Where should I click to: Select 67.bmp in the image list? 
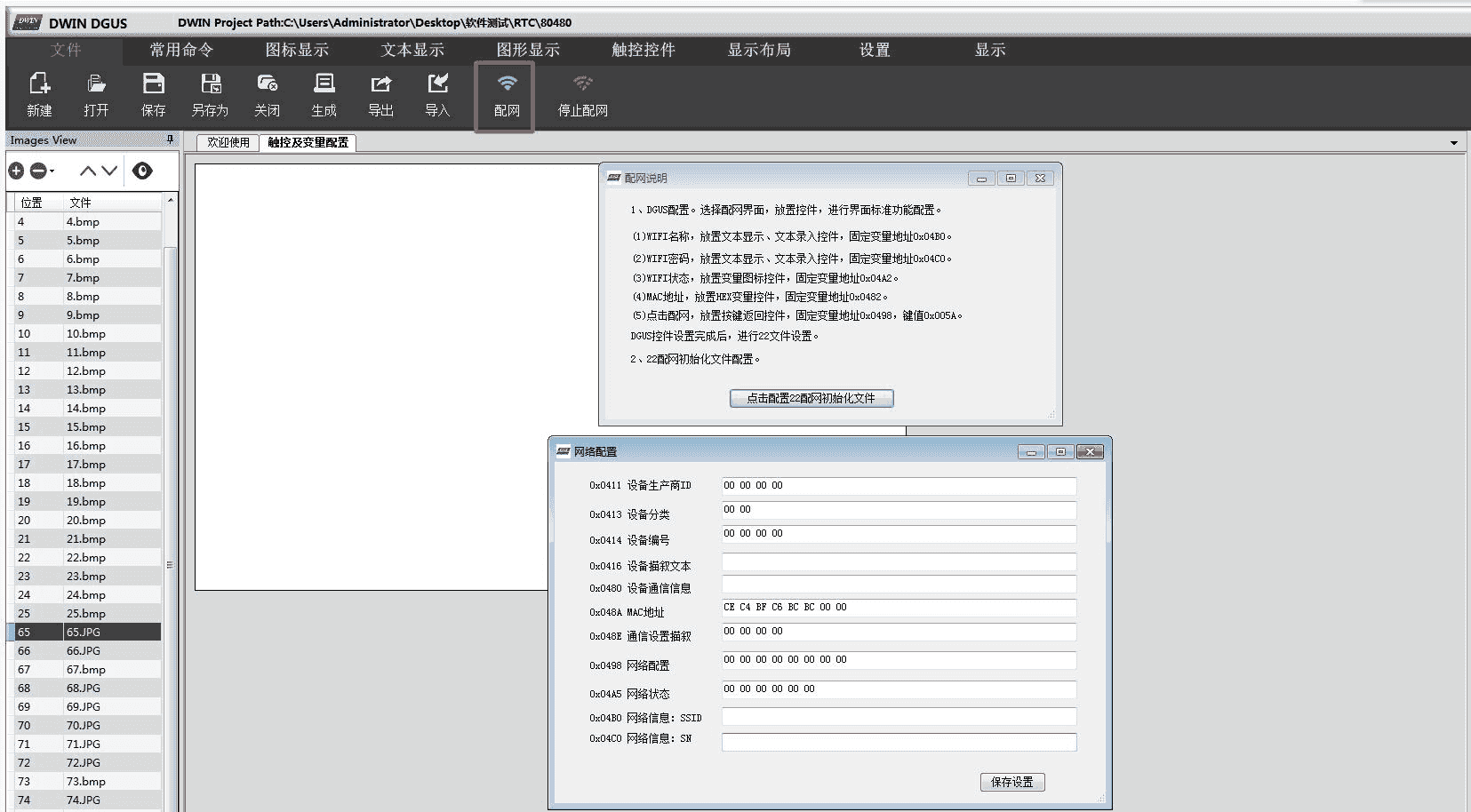pyautogui.click(x=85, y=670)
